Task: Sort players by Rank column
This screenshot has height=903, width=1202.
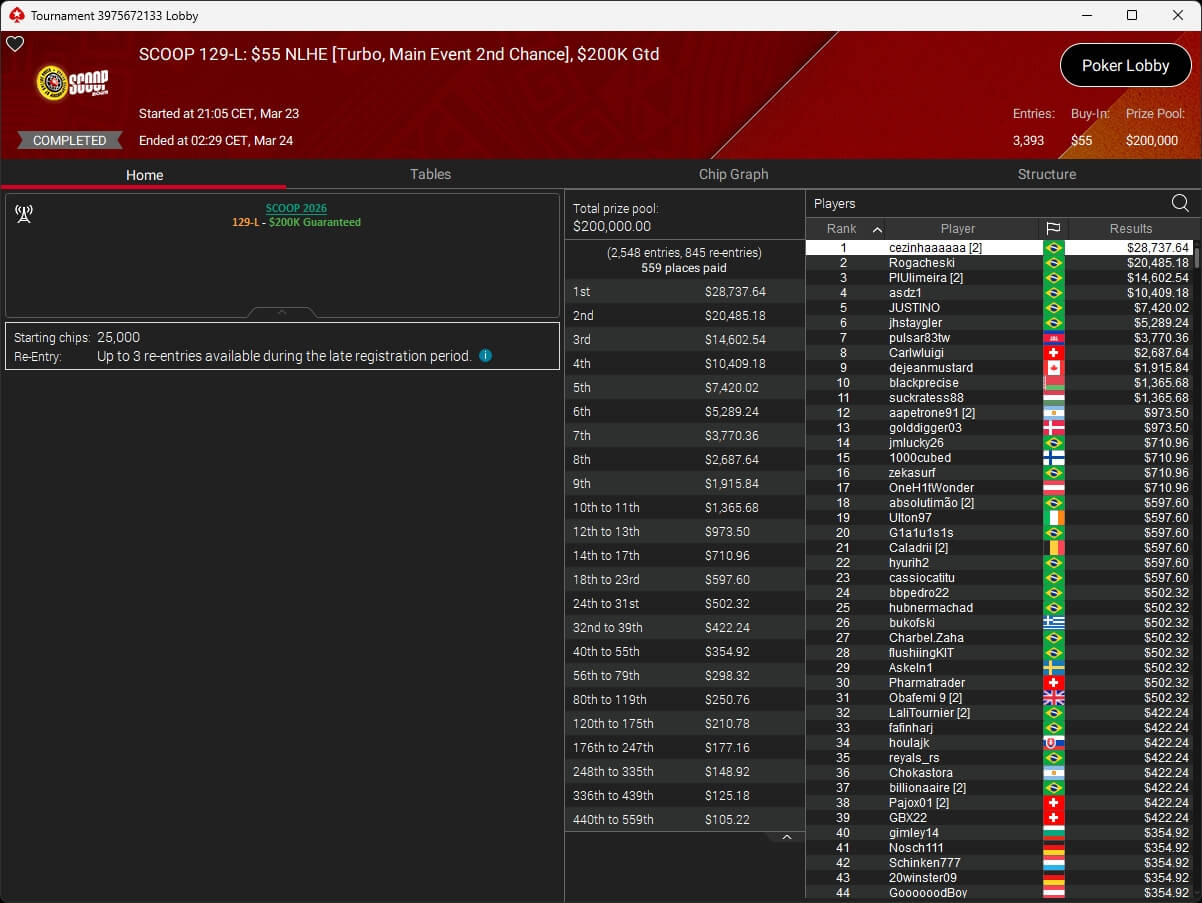Action: tap(845, 229)
